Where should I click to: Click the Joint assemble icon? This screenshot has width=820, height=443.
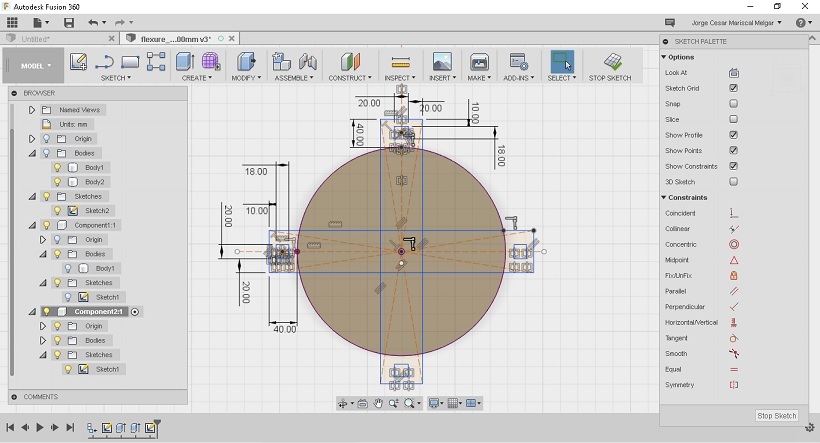tap(308, 62)
